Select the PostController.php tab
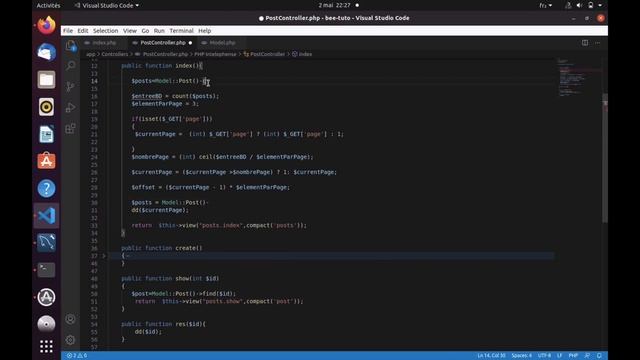Viewport: 640px width, 360px height. [162, 42]
